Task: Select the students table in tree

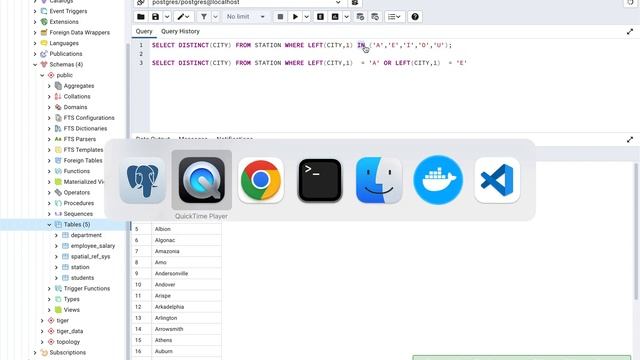Action: coord(82,278)
